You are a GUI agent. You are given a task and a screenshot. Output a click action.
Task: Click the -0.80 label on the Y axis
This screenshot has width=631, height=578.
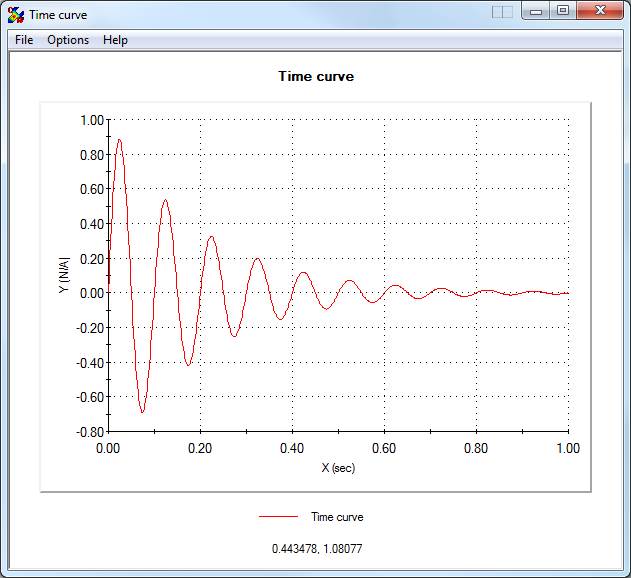pos(89,431)
